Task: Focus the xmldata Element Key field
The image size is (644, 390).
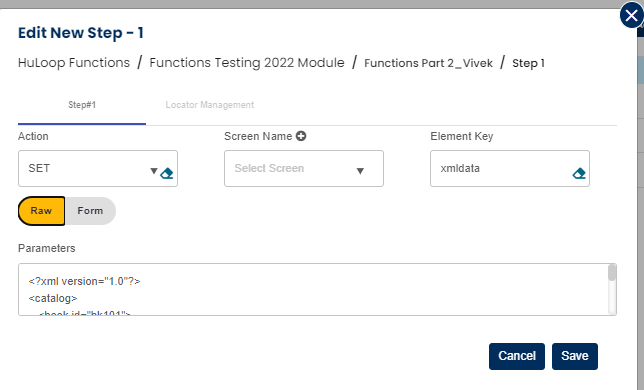Action: (510, 168)
